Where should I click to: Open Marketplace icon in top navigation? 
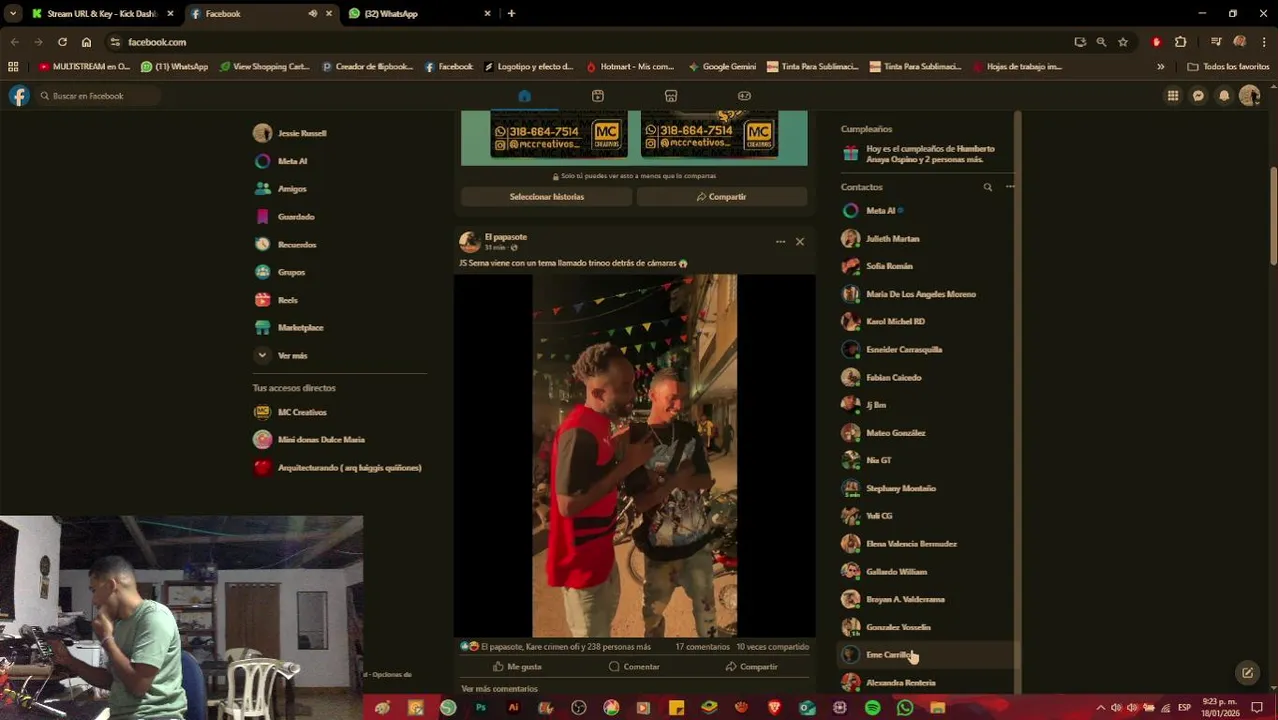tap(671, 96)
